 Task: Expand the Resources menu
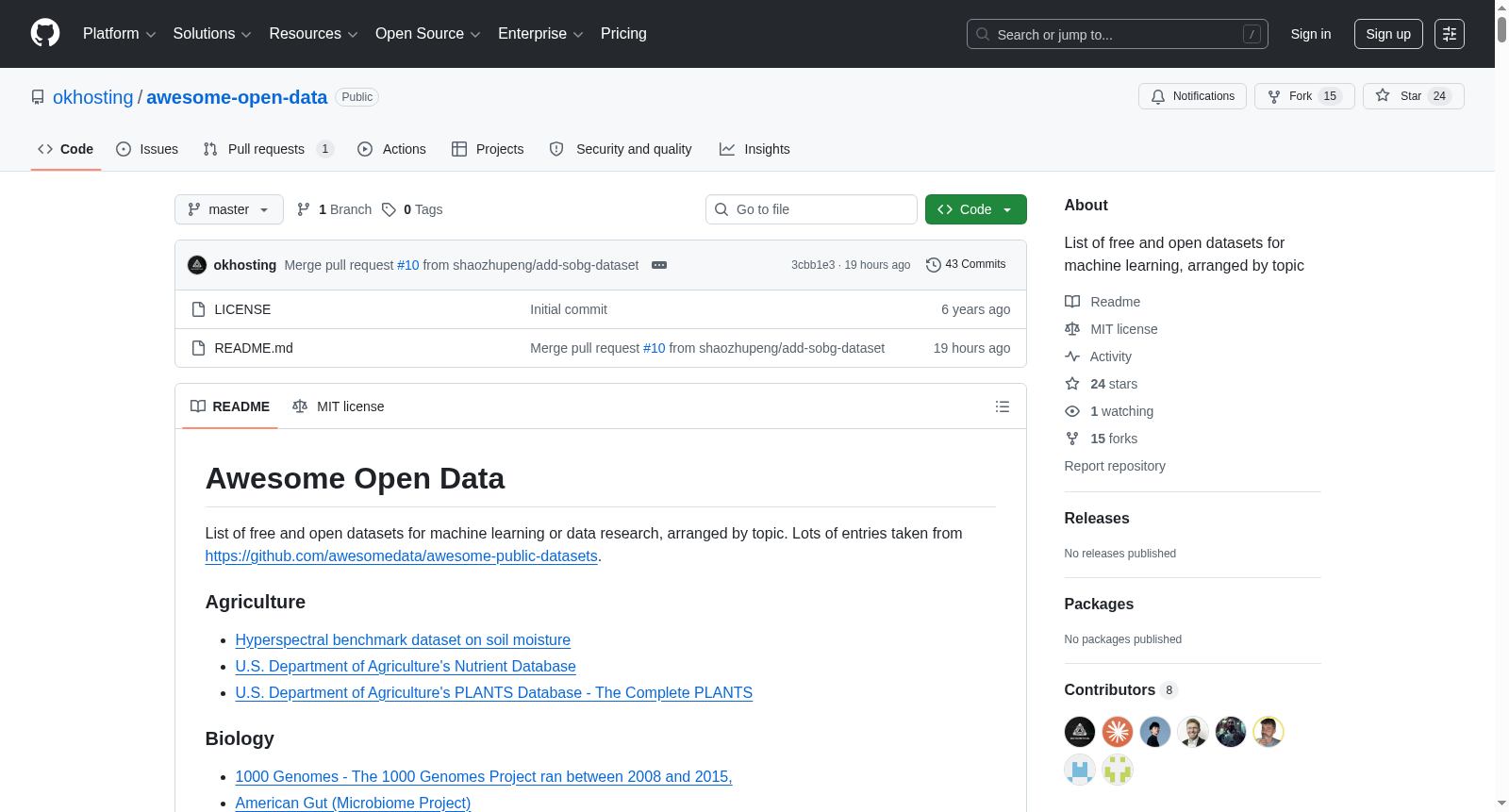313,34
